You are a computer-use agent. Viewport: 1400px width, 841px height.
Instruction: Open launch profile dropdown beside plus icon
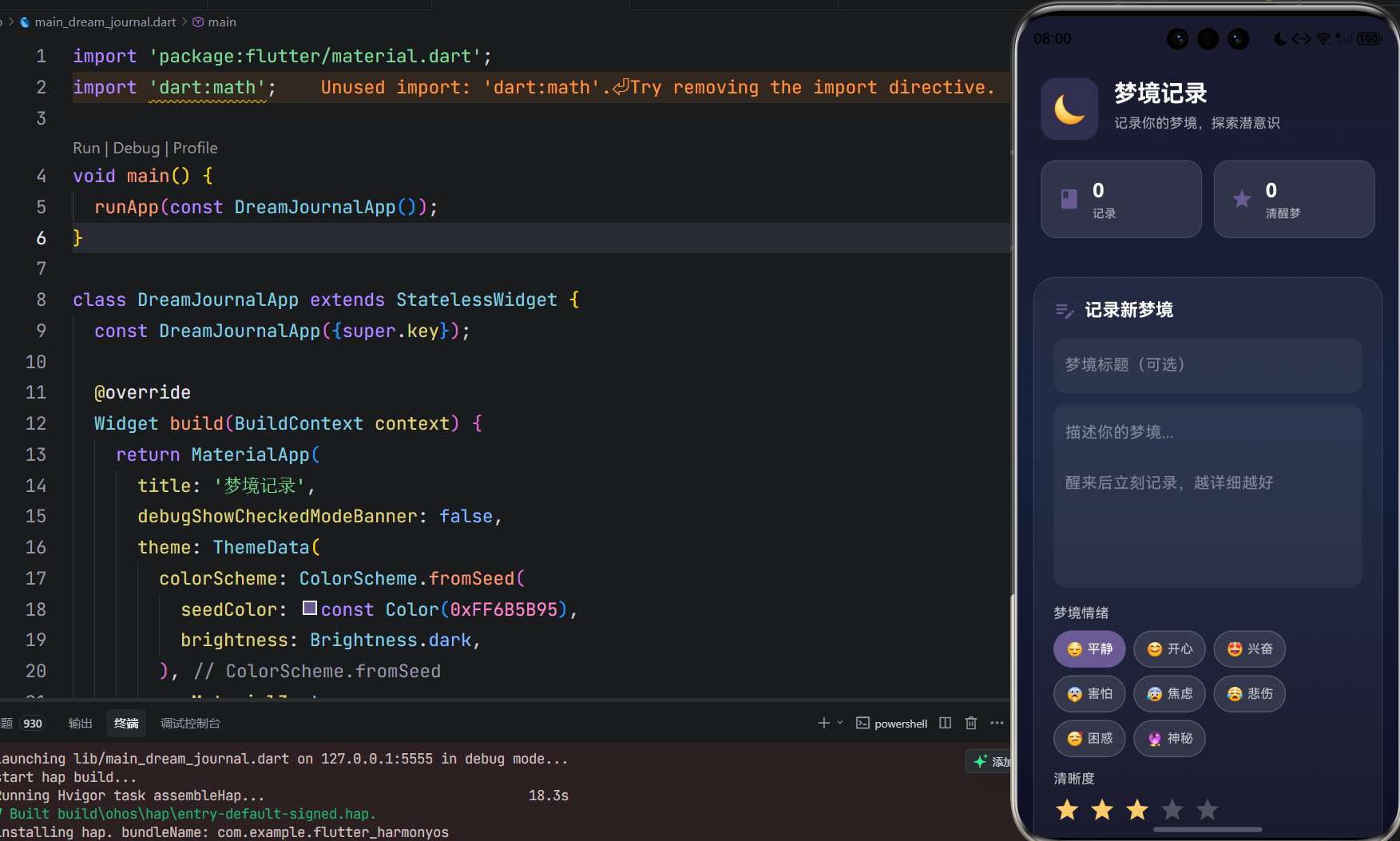[840, 723]
